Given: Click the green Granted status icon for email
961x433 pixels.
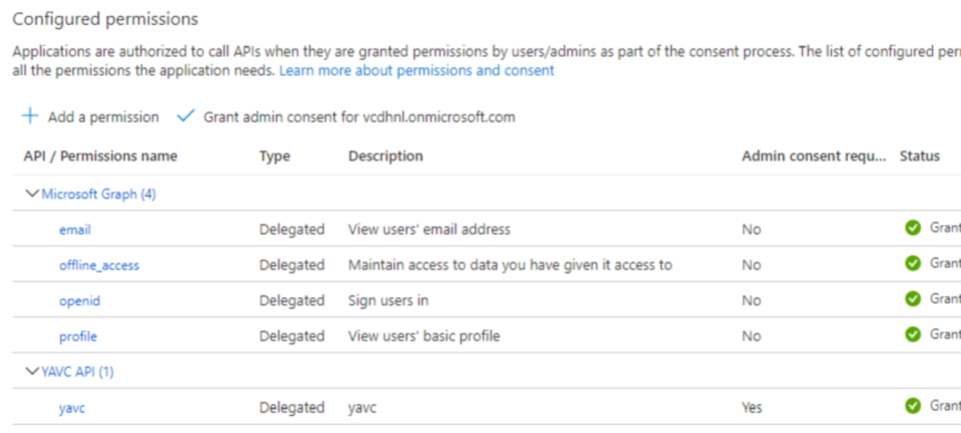Looking at the screenshot, I should pyautogui.click(x=913, y=228).
